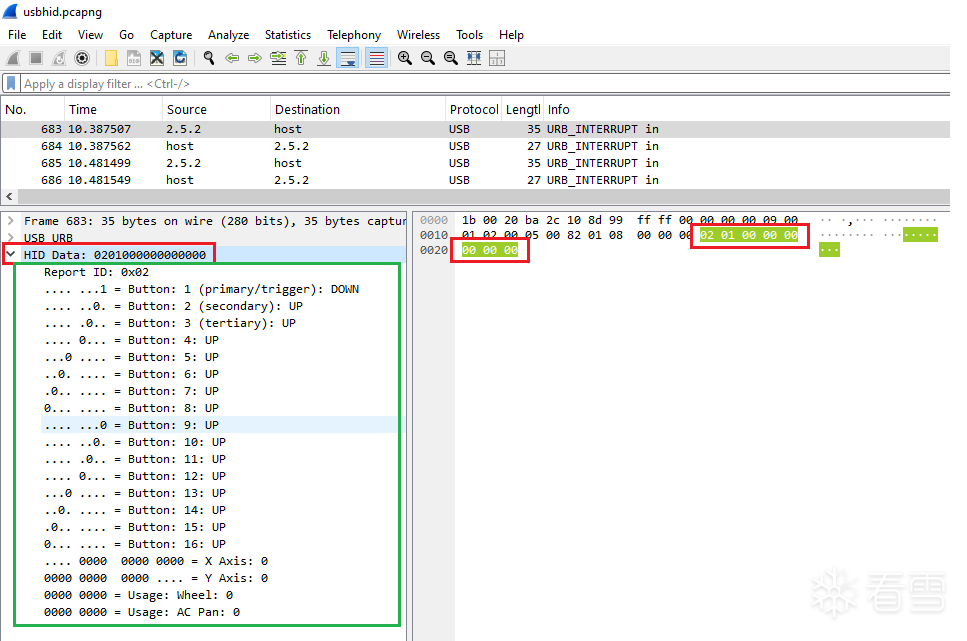Toggle auto-scroll to last packet
Screen dimensions: 967x641
347,58
